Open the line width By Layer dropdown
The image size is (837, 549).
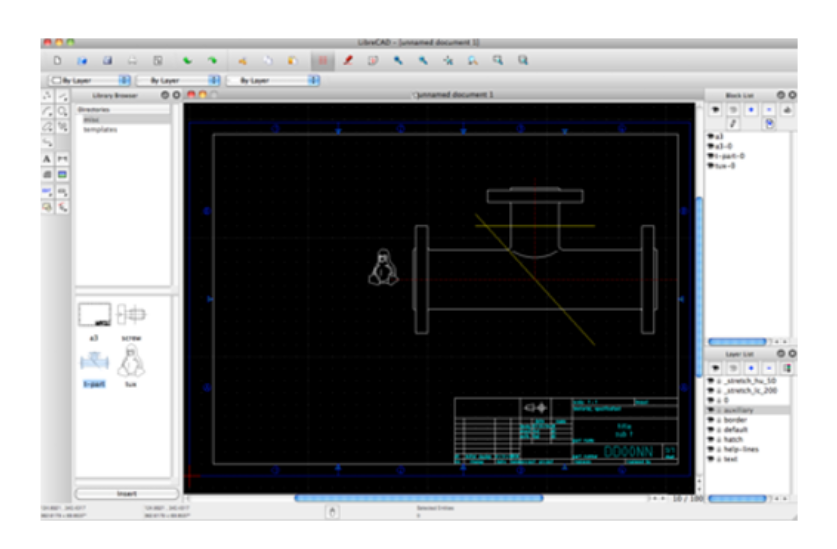click(x=178, y=80)
